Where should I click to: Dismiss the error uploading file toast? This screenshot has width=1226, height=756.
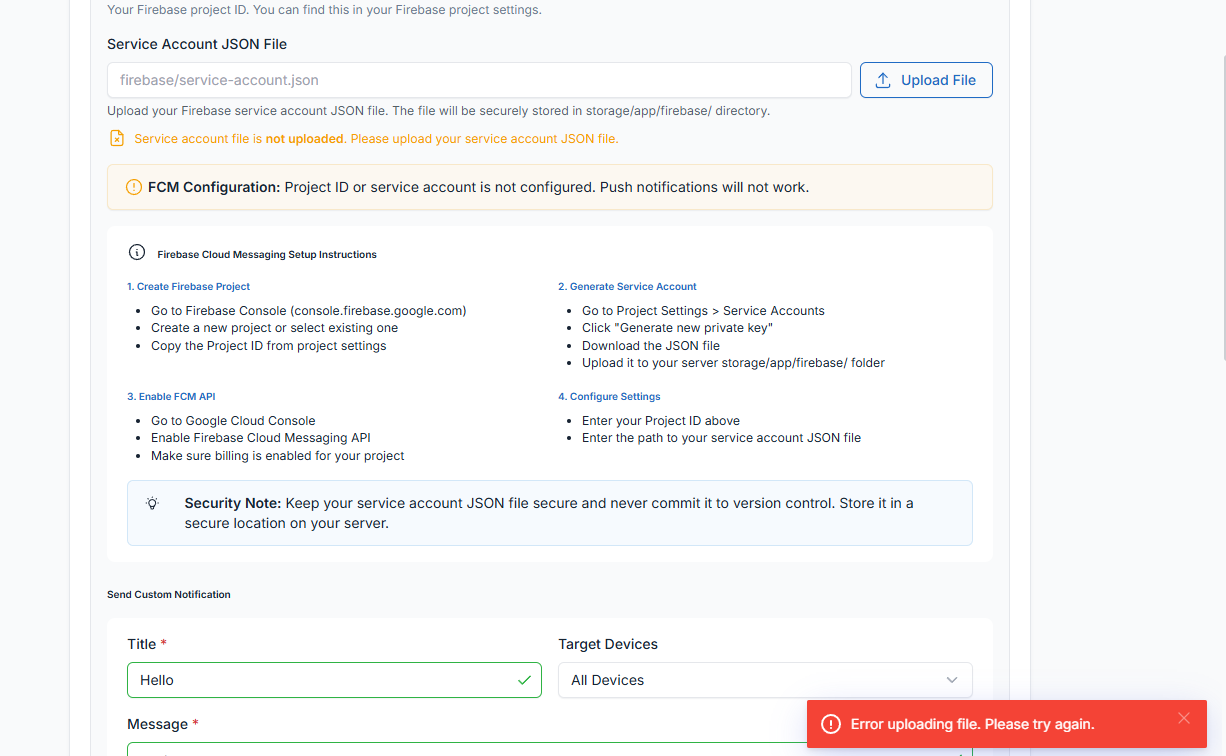coord(1184,718)
